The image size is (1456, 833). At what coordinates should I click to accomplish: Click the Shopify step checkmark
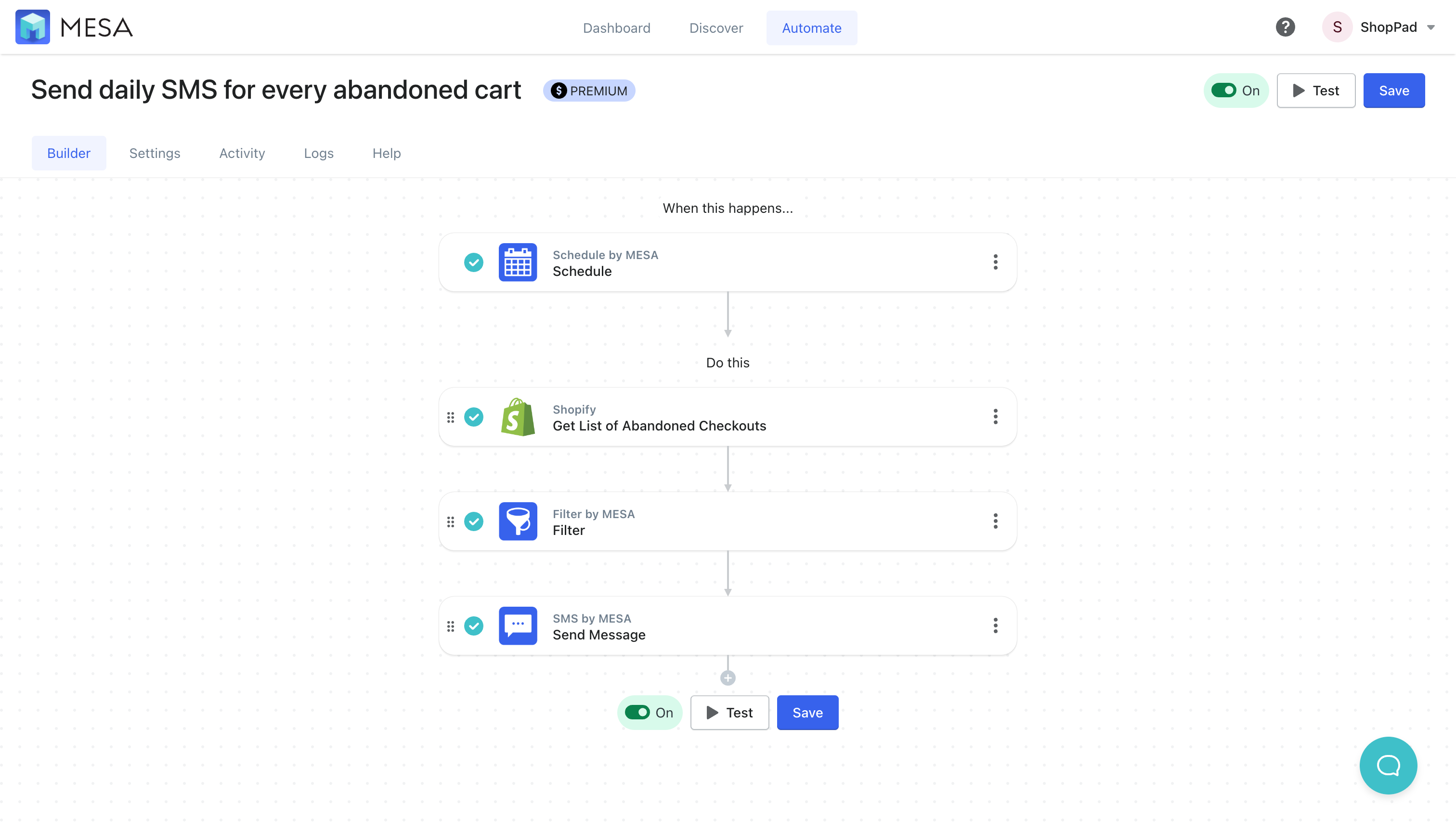point(474,416)
